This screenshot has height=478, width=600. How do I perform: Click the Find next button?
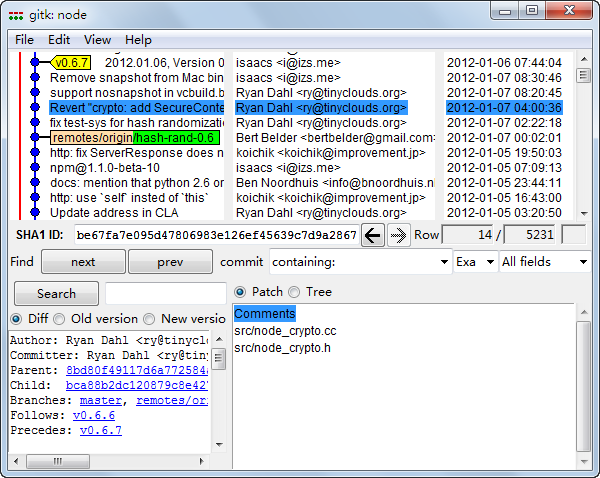click(x=83, y=262)
